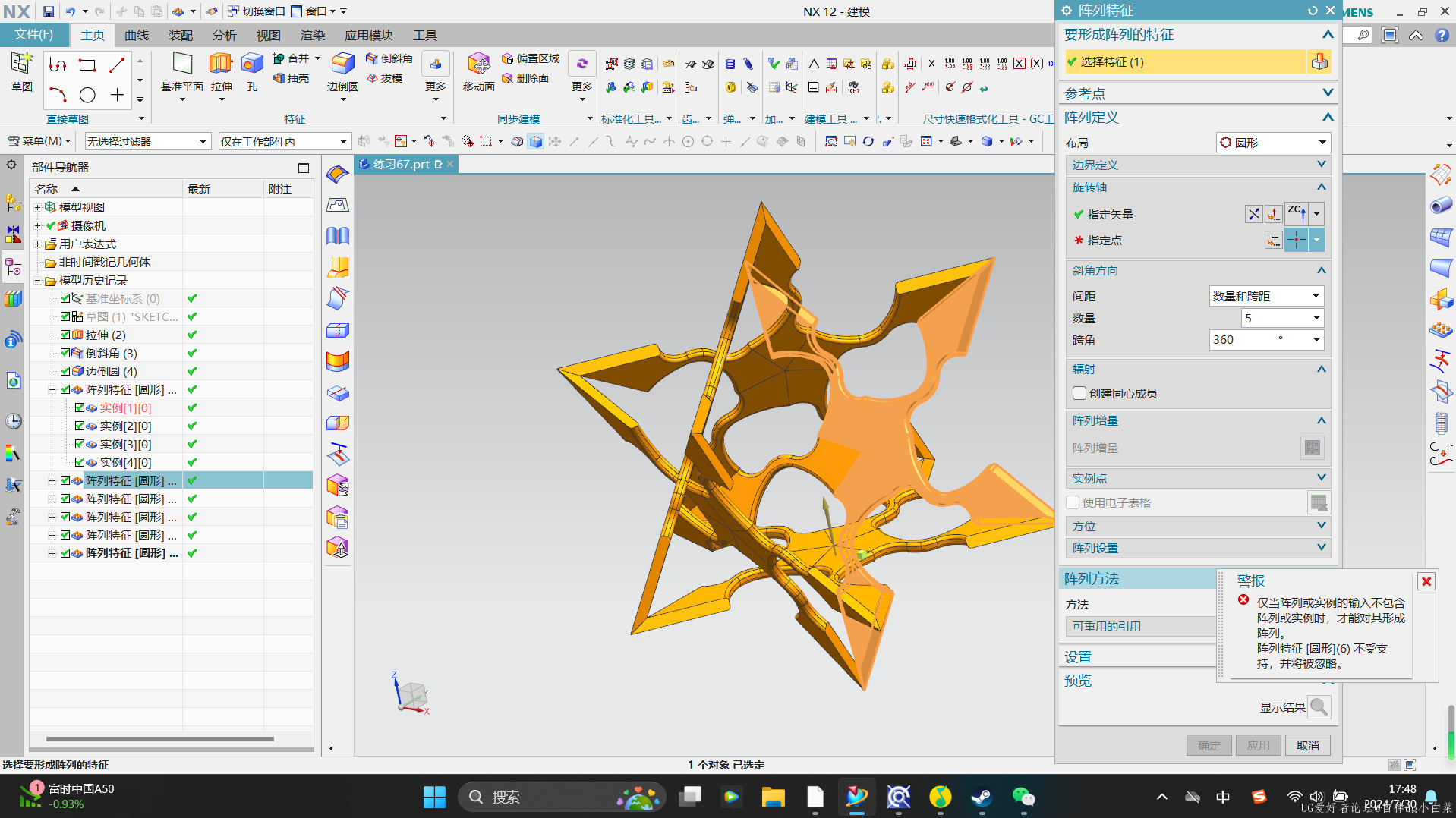The width and height of the screenshot is (1456, 818).
Task: Open the Move Face (移动面) tool
Action: pos(479,72)
